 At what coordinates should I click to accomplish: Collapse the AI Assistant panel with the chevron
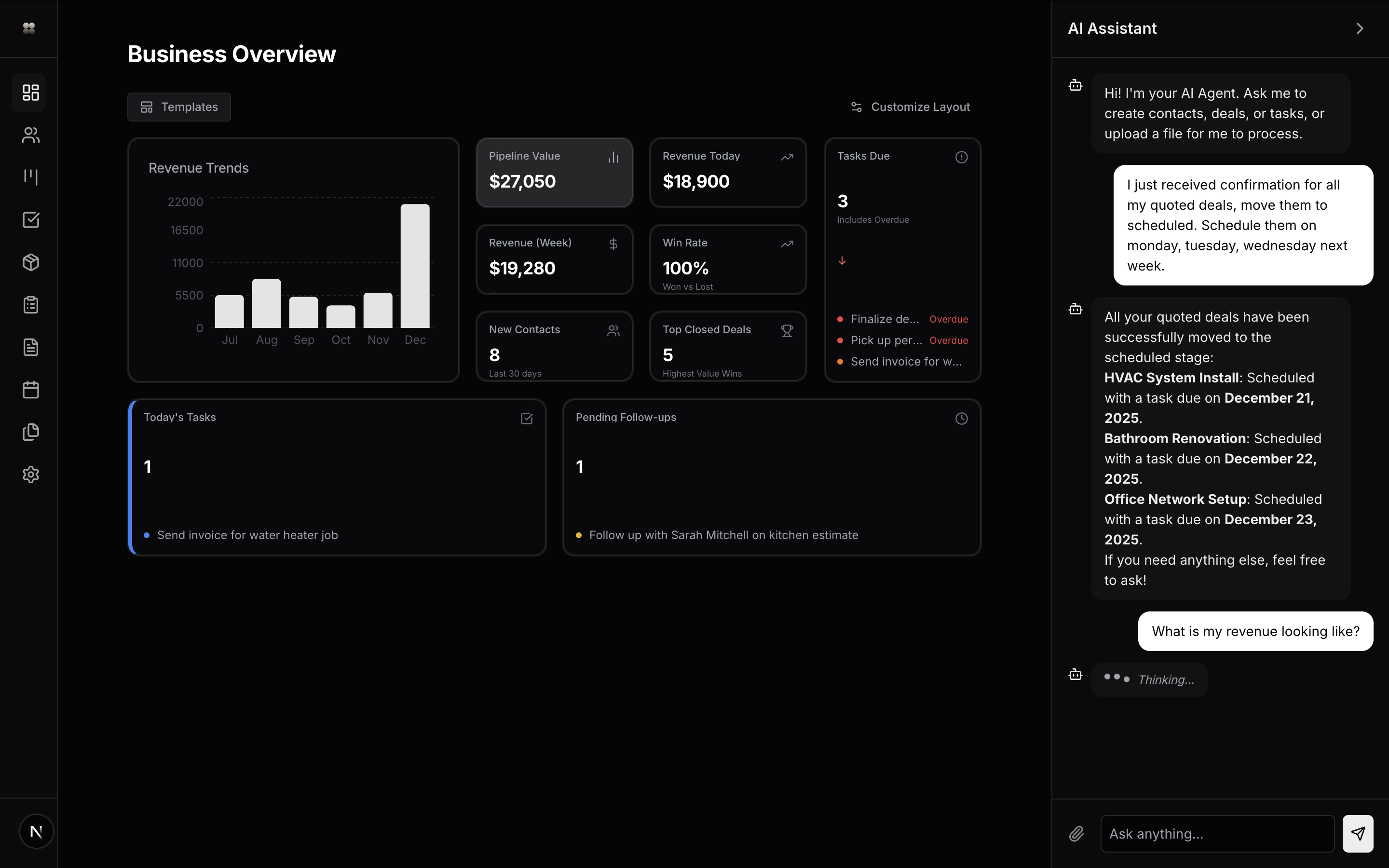click(1359, 29)
